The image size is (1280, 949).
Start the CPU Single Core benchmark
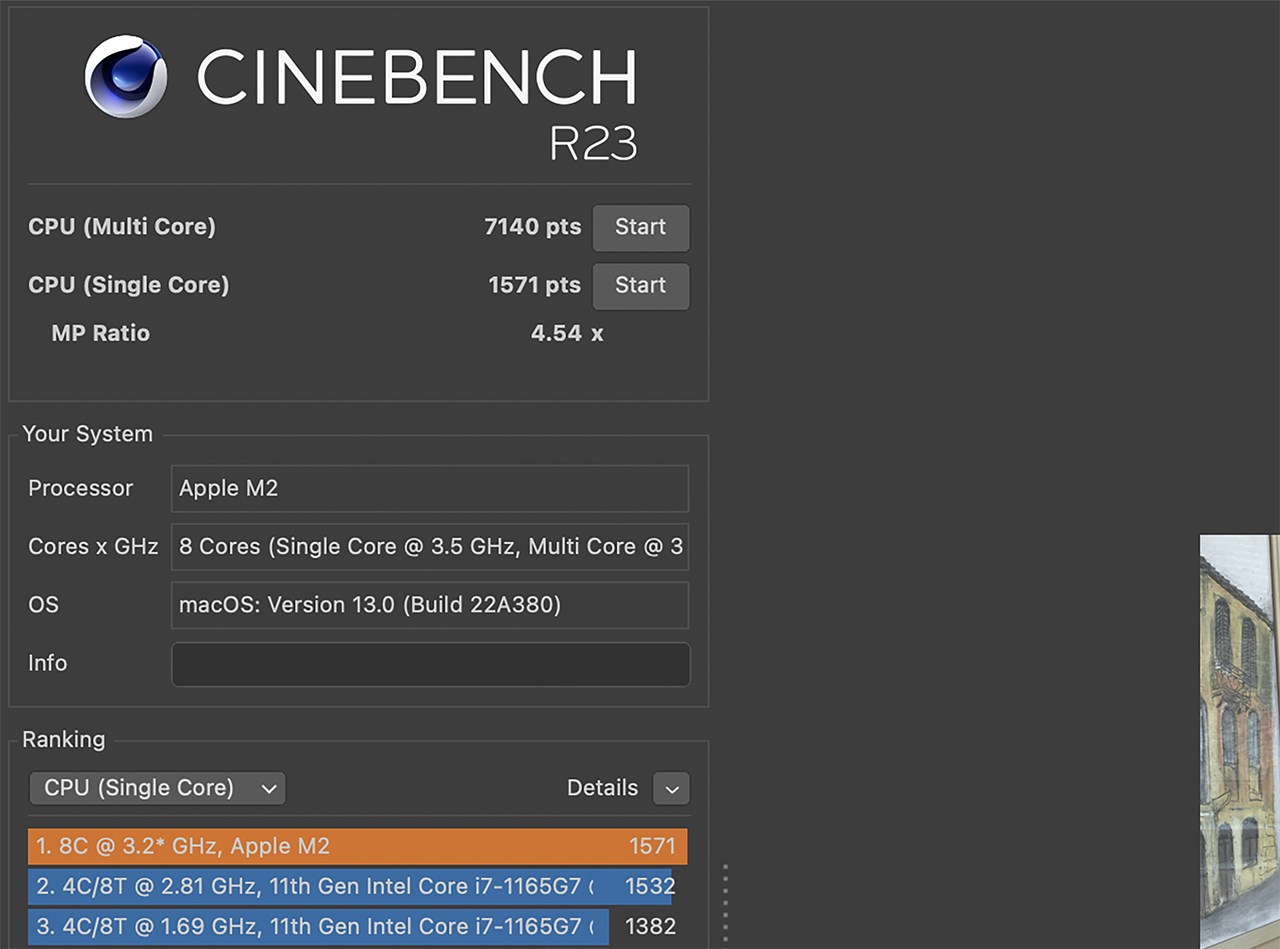click(641, 286)
